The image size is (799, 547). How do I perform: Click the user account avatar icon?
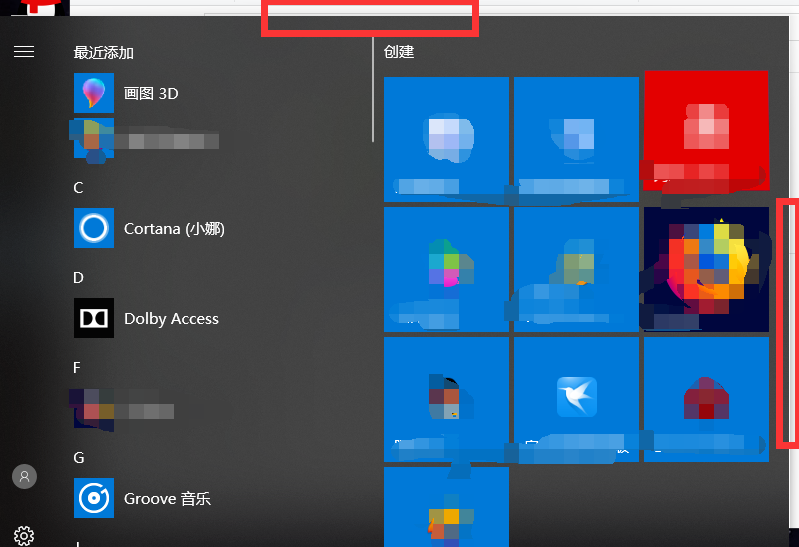(24, 477)
